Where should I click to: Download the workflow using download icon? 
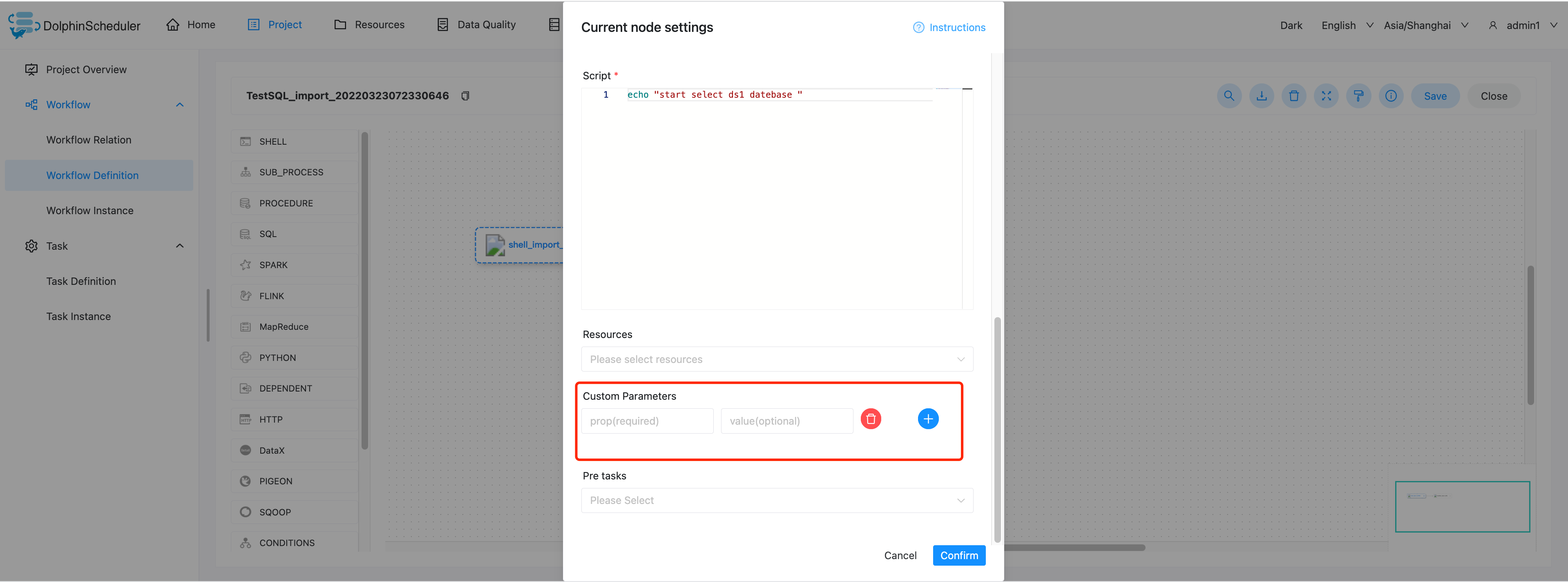[x=1261, y=96]
